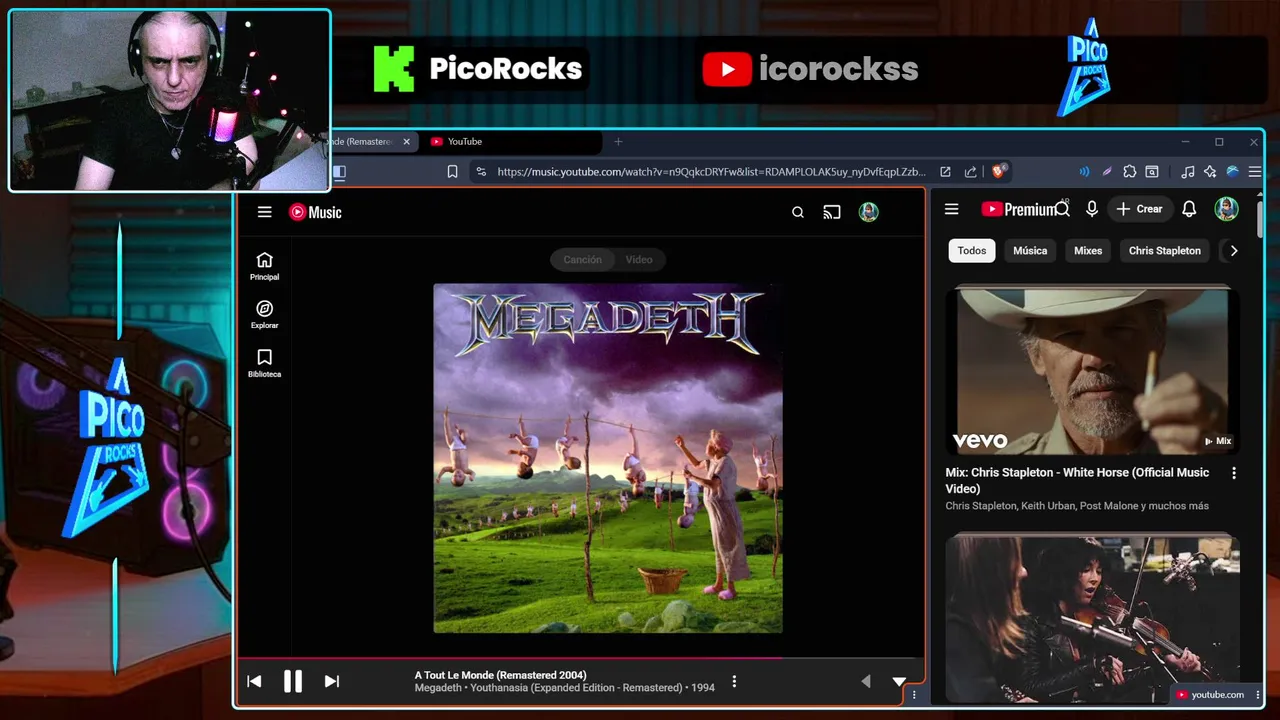
Task: Open Leo AI sparkle icon
Action: point(1210,172)
